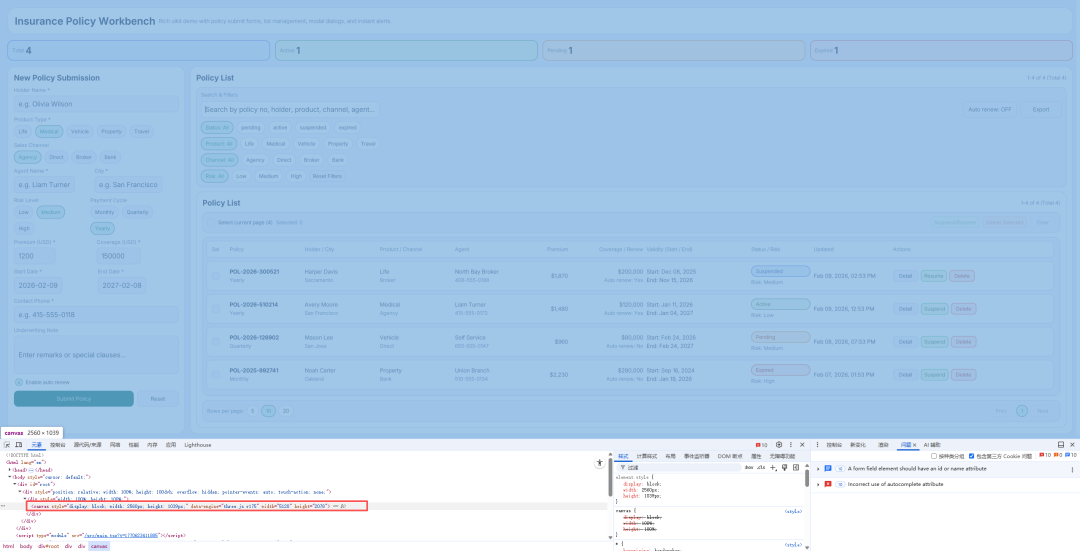Image resolution: width=1080 pixels, height=551 pixels.
Task: Set rows per page to 20
Action: tap(286, 411)
